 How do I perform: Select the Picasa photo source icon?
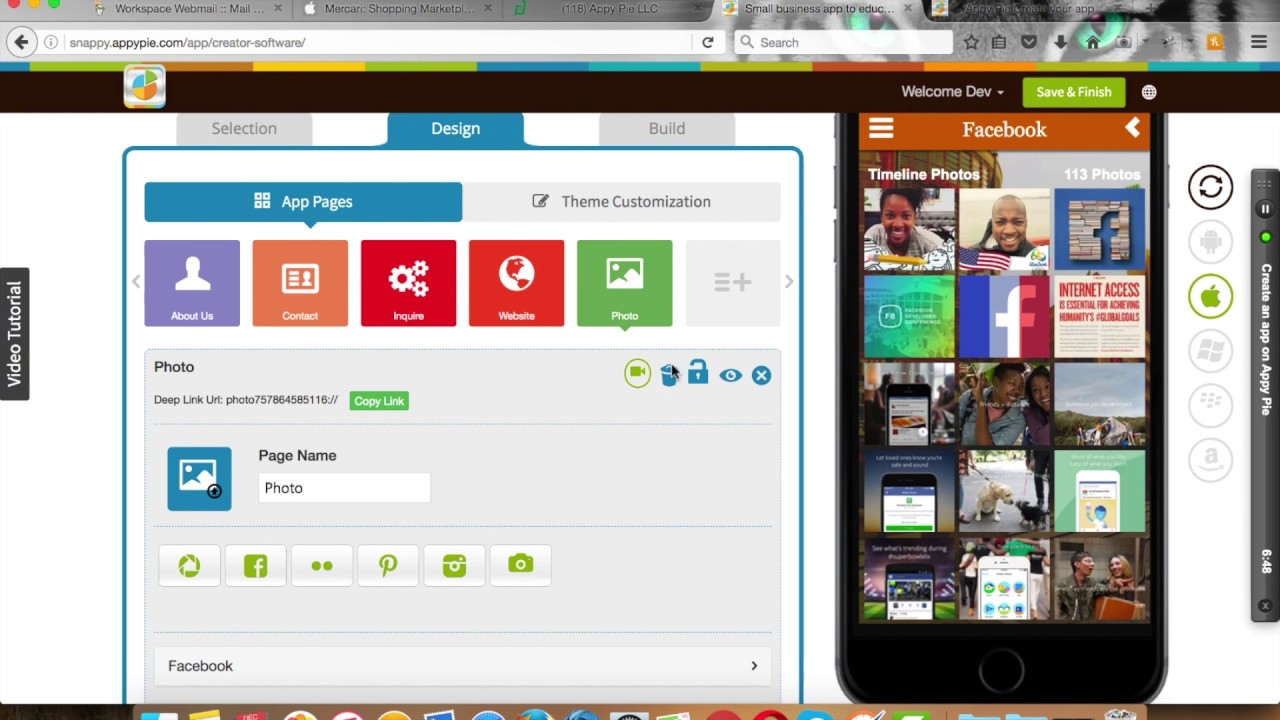click(189, 566)
